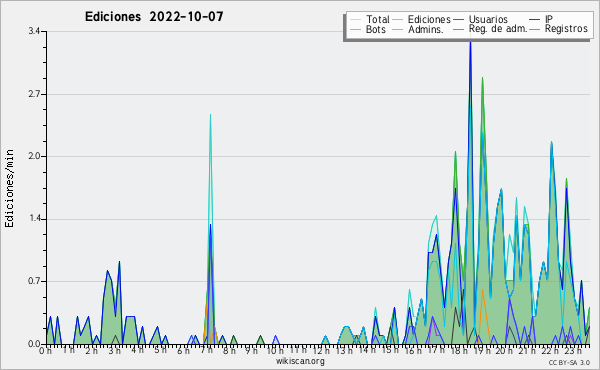
Task: Click the 'Ediciones/min' y-axis label
Action: click(9, 188)
